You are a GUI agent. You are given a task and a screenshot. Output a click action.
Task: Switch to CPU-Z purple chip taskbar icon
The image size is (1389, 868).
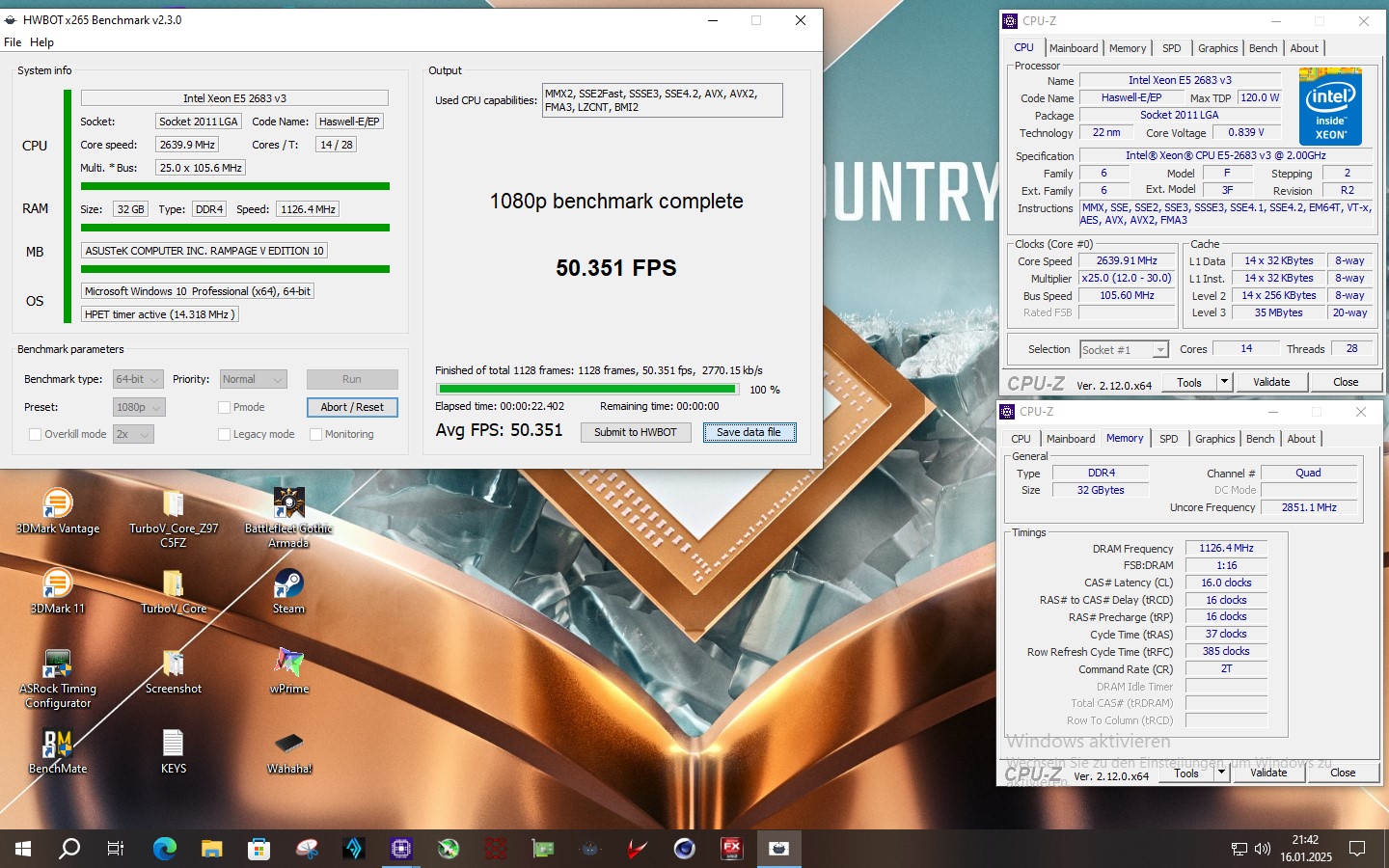(401, 849)
